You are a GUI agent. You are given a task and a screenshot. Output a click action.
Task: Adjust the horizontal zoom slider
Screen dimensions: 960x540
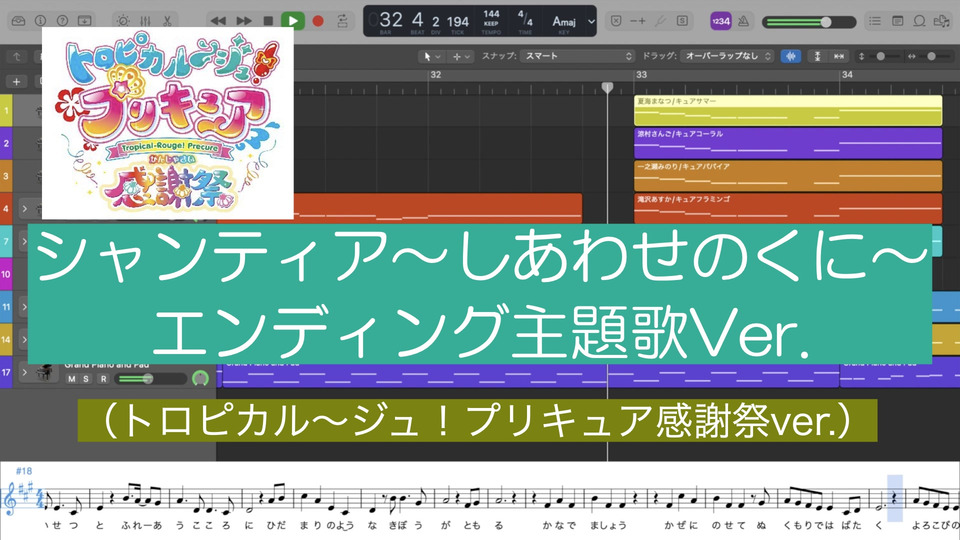pyautogui.click(x=931, y=56)
